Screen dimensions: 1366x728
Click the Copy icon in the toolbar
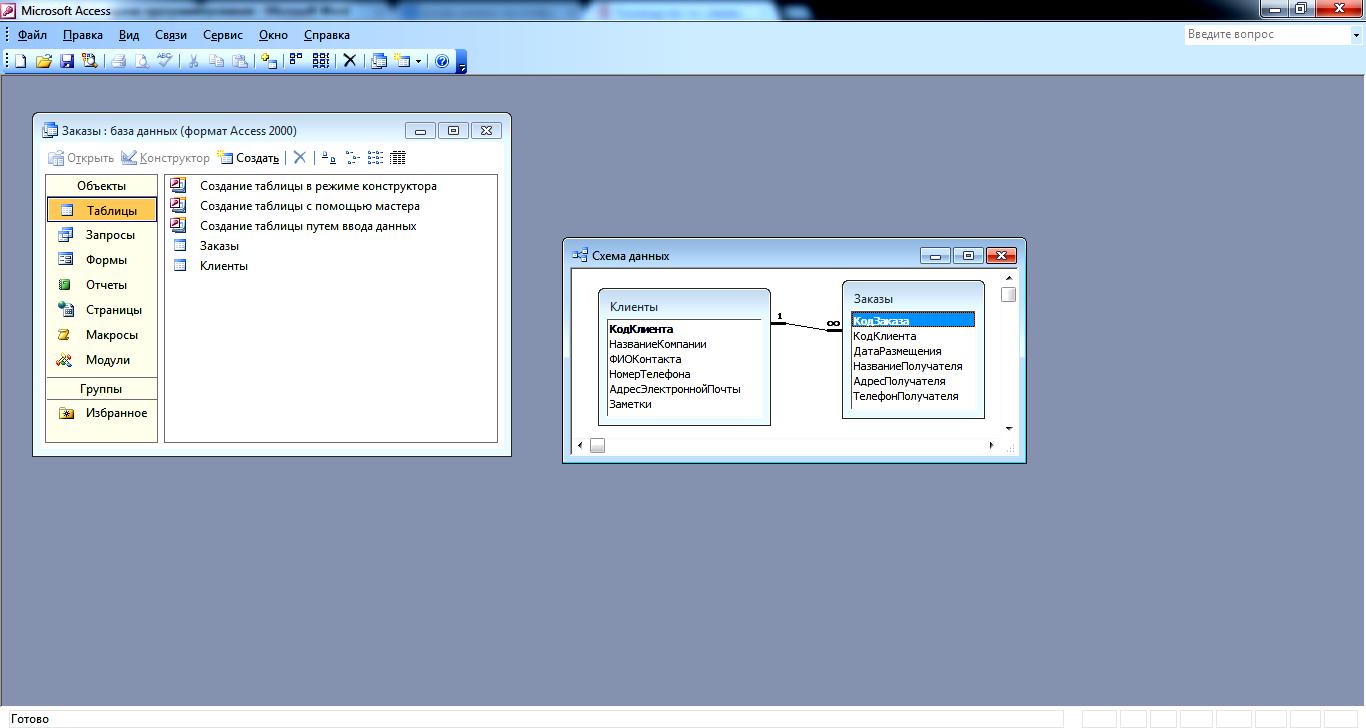tap(216, 61)
